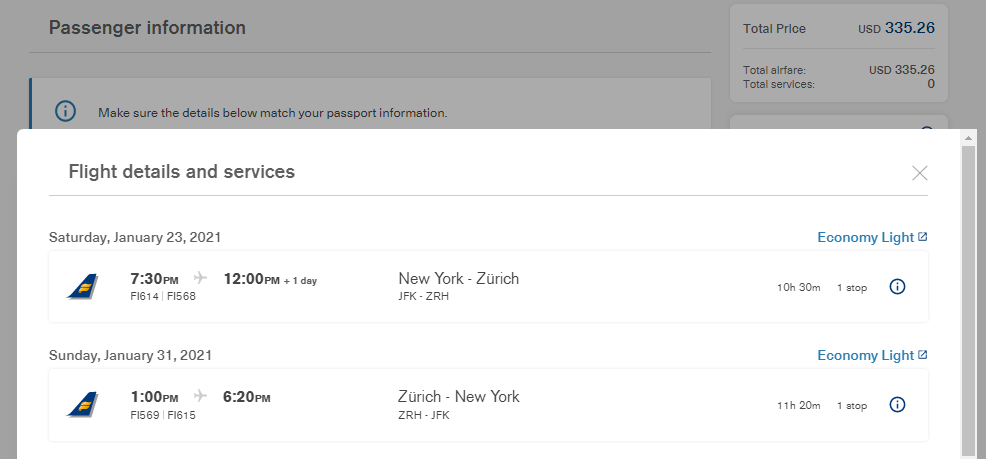Click info icon for Zürich - New York flight
This screenshot has width=986, height=459.
[897, 405]
